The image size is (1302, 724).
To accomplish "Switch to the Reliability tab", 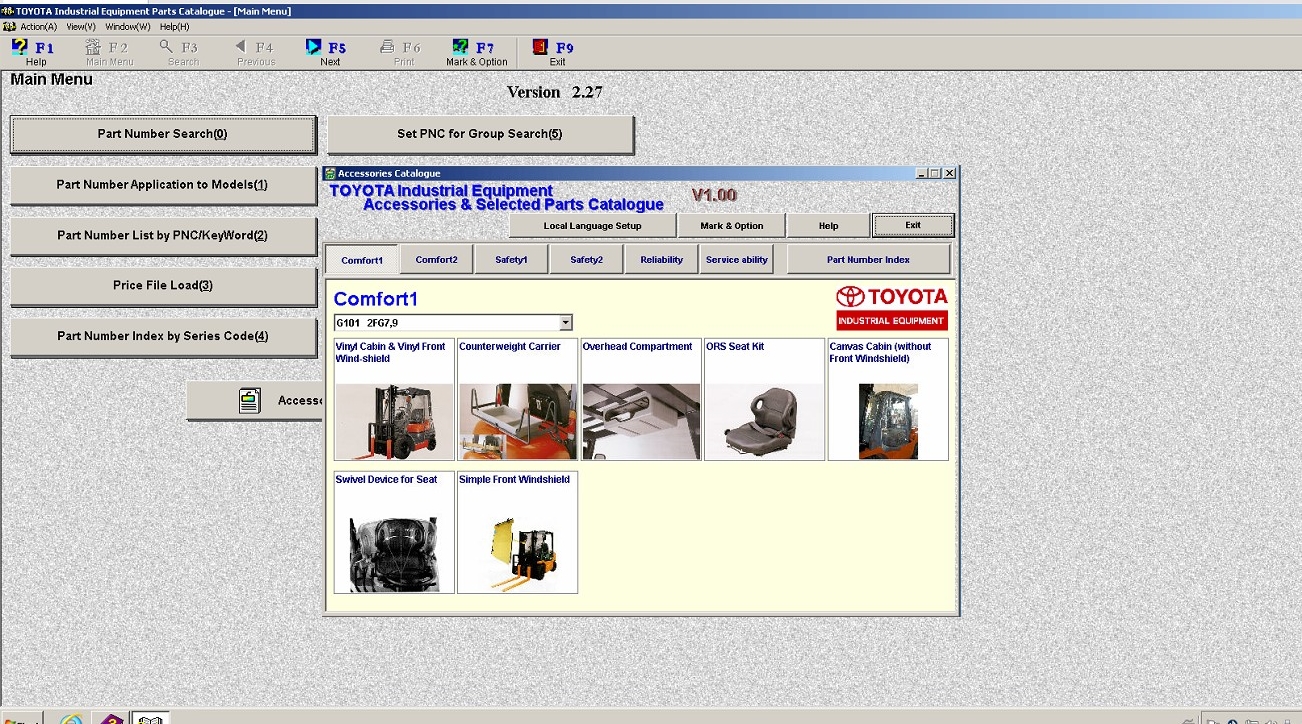I will click(661, 260).
